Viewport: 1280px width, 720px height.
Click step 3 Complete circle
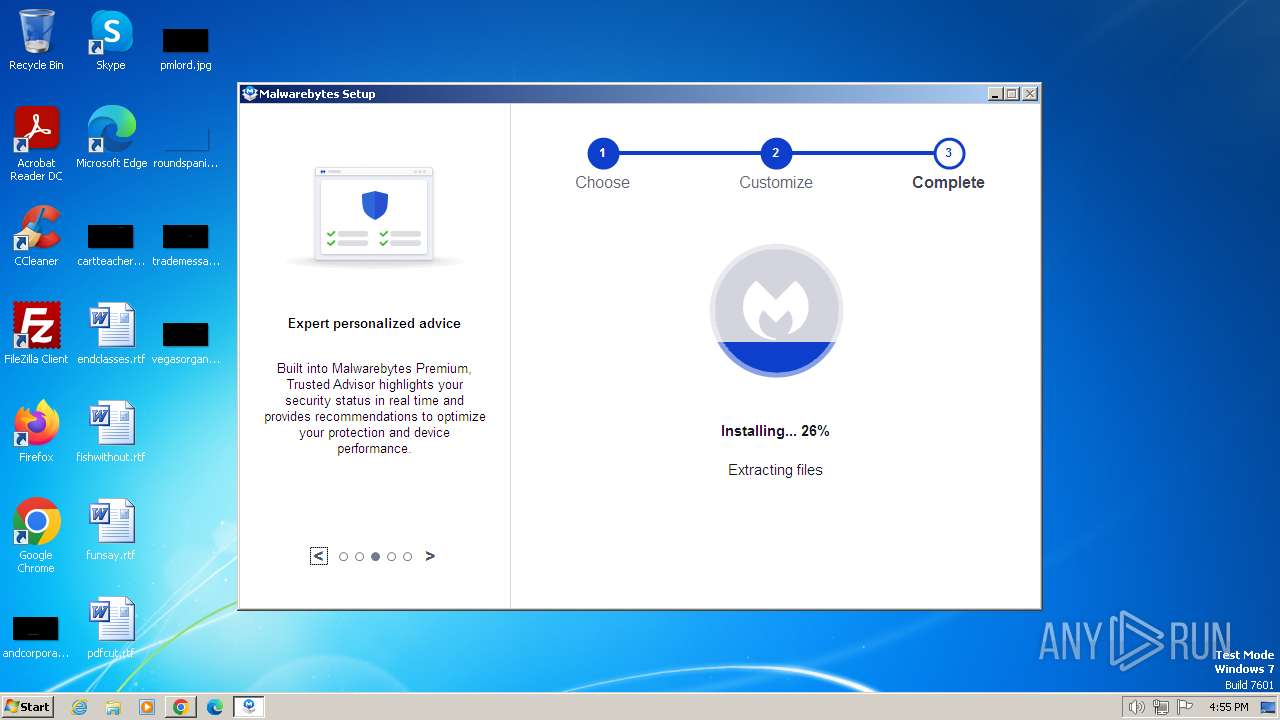[x=949, y=153]
